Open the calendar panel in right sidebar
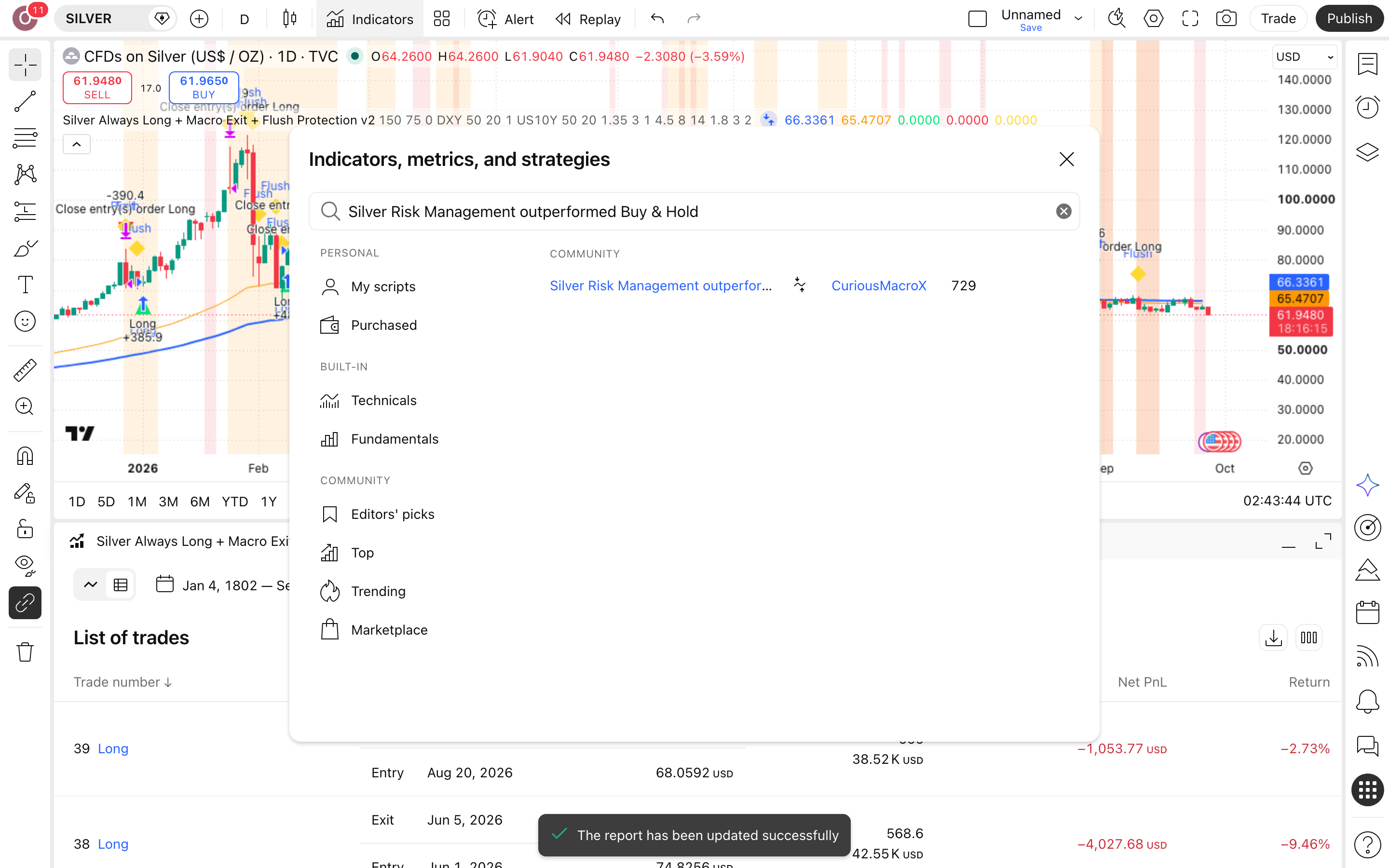This screenshot has width=1389, height=868. 1367,612
